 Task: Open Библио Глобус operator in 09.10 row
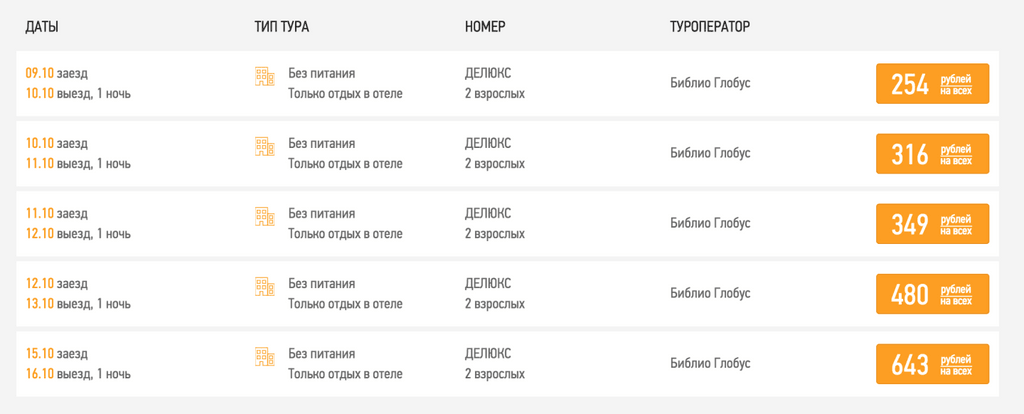[711, 84]
